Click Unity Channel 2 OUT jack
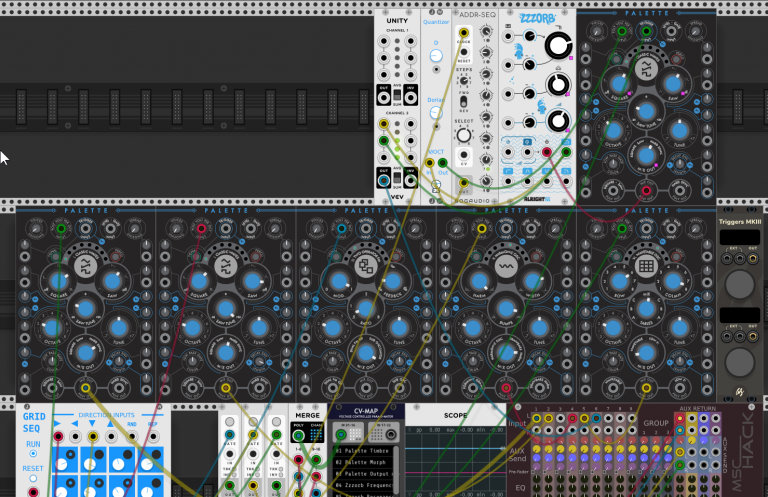This screenshot has width=768, height=497. pyautogui.click(x=384, y=181)
